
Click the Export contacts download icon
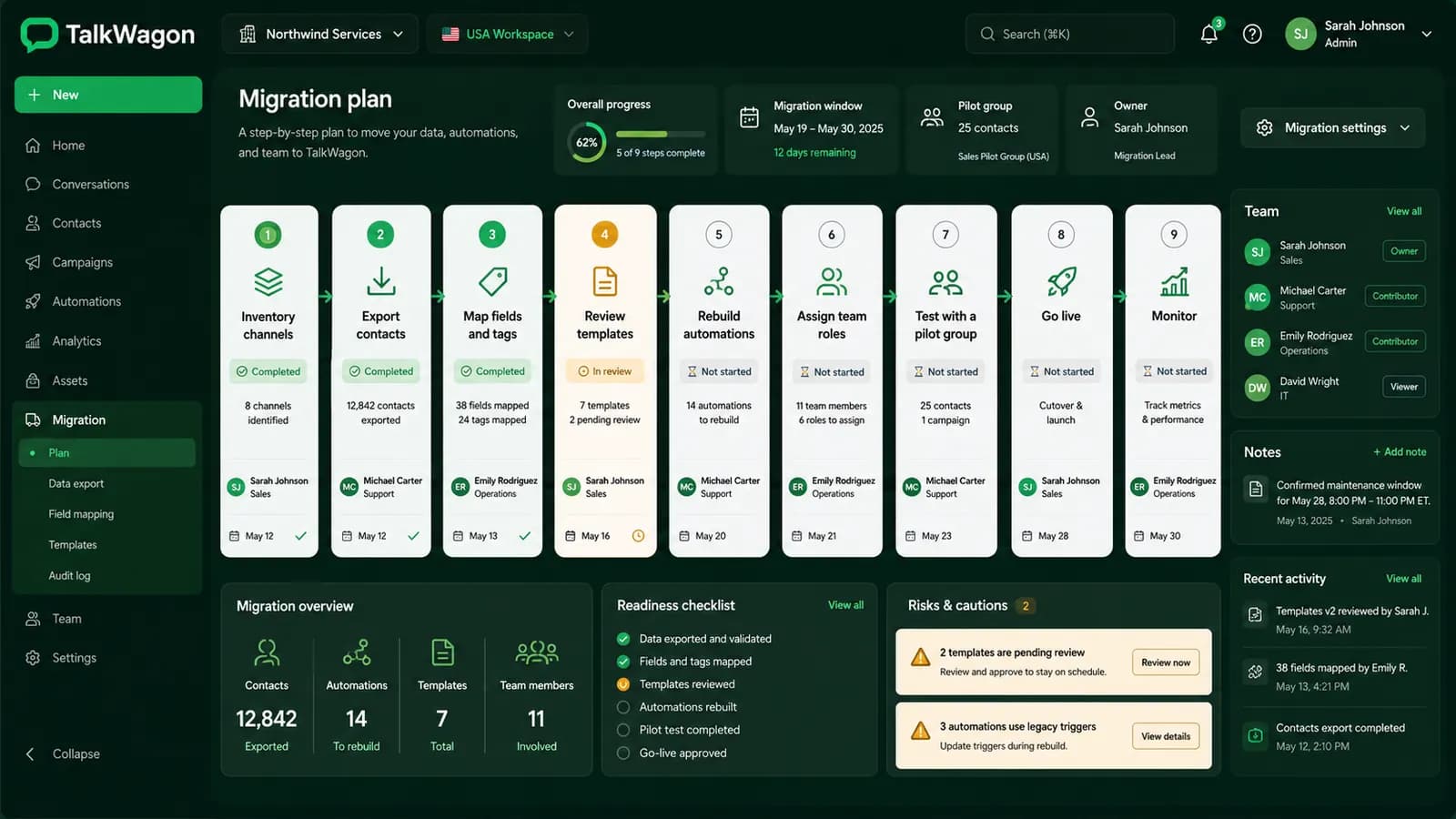pyautogui.click(x=380, y=281)
